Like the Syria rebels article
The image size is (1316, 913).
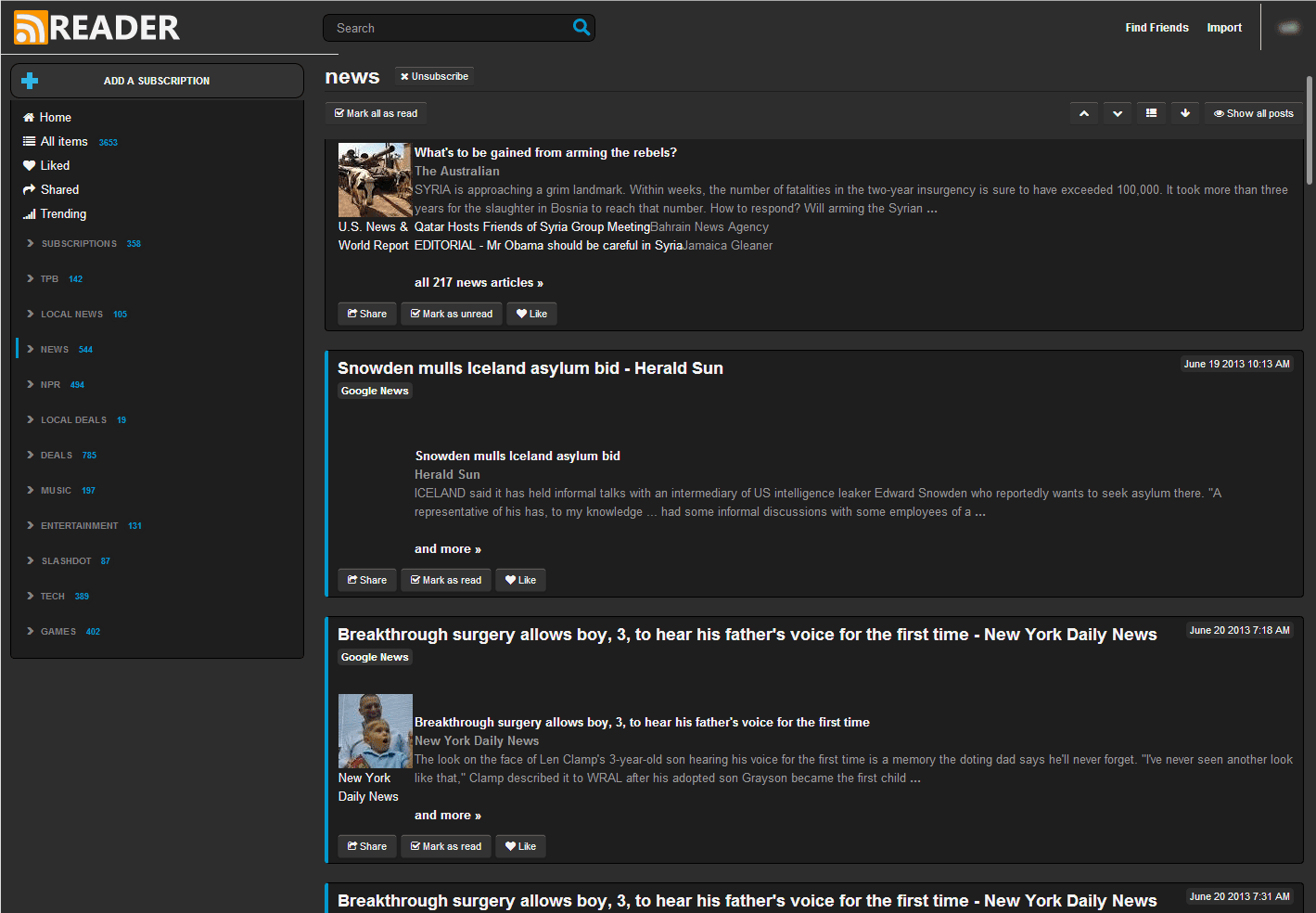pos(531,314)
